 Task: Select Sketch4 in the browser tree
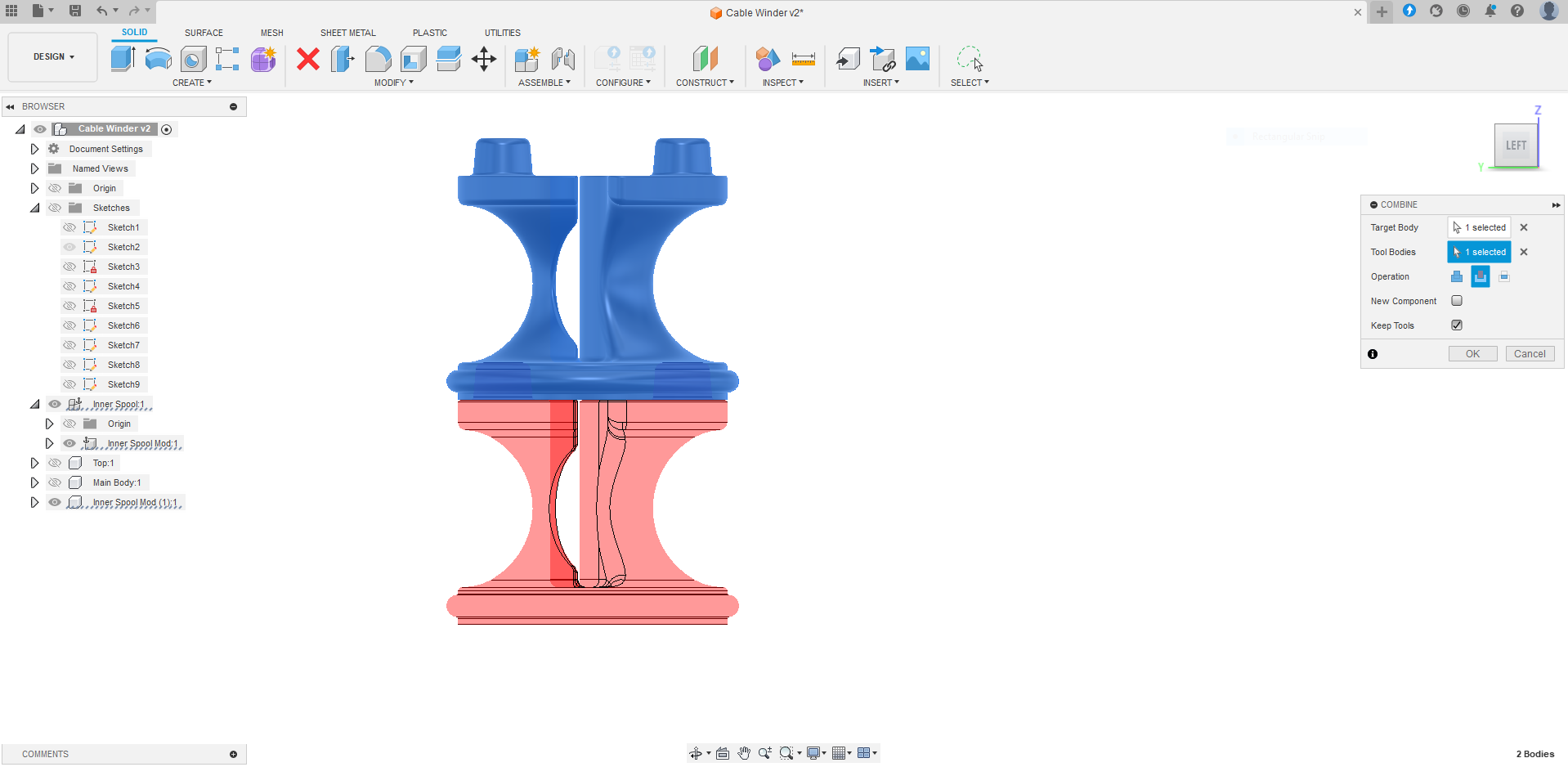tap(123, 286)
